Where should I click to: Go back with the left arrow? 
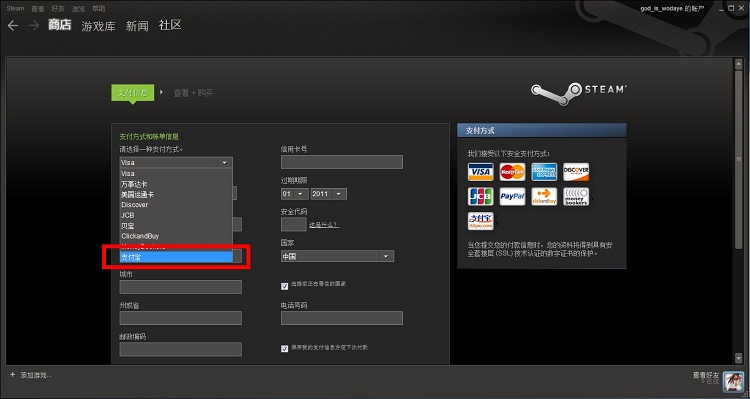point(13,25)
